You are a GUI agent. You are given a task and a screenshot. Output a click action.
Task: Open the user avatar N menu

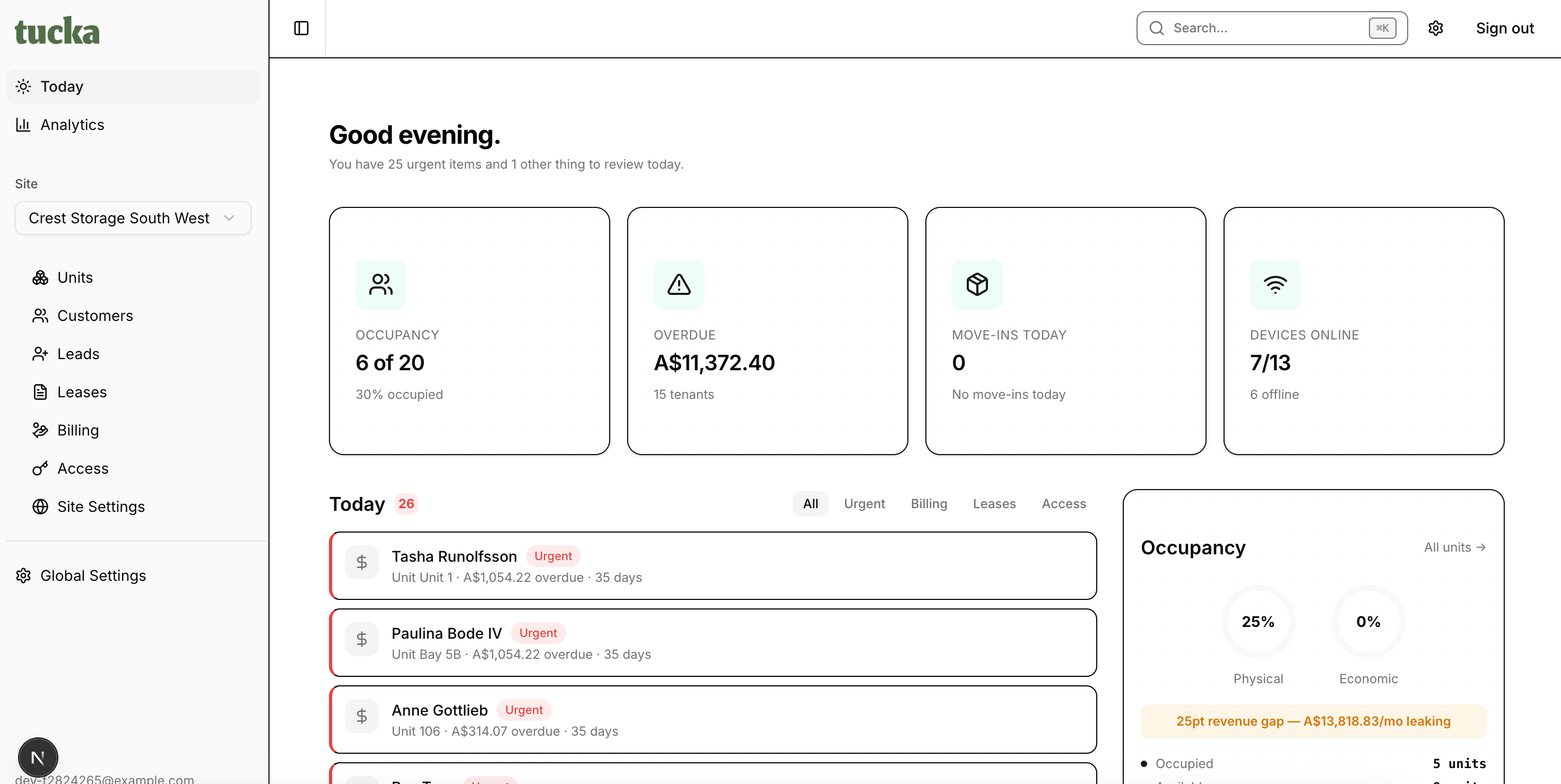tap(38, 757)
